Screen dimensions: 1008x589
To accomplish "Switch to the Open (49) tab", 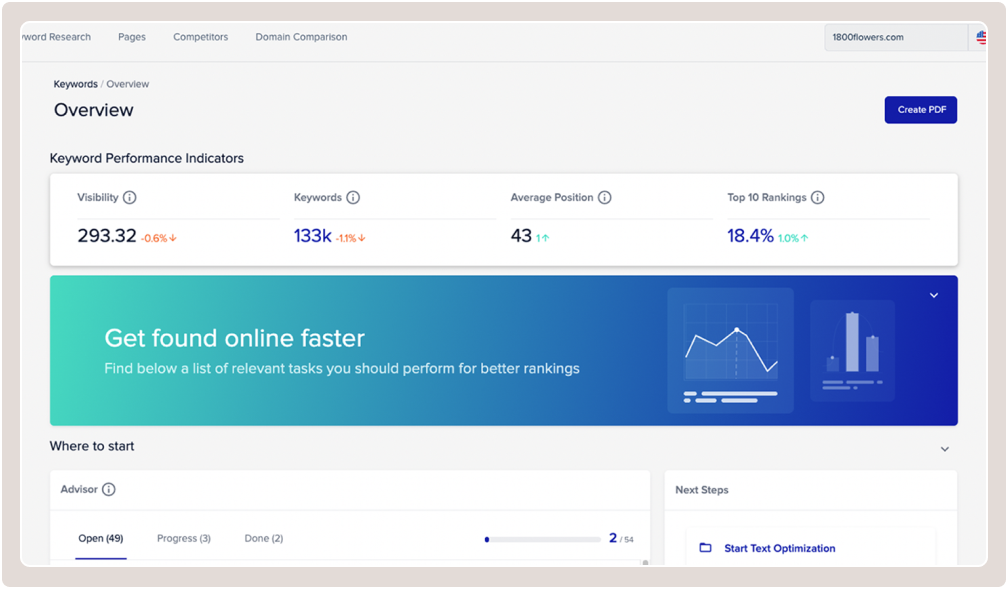I will tap(100, 538).
